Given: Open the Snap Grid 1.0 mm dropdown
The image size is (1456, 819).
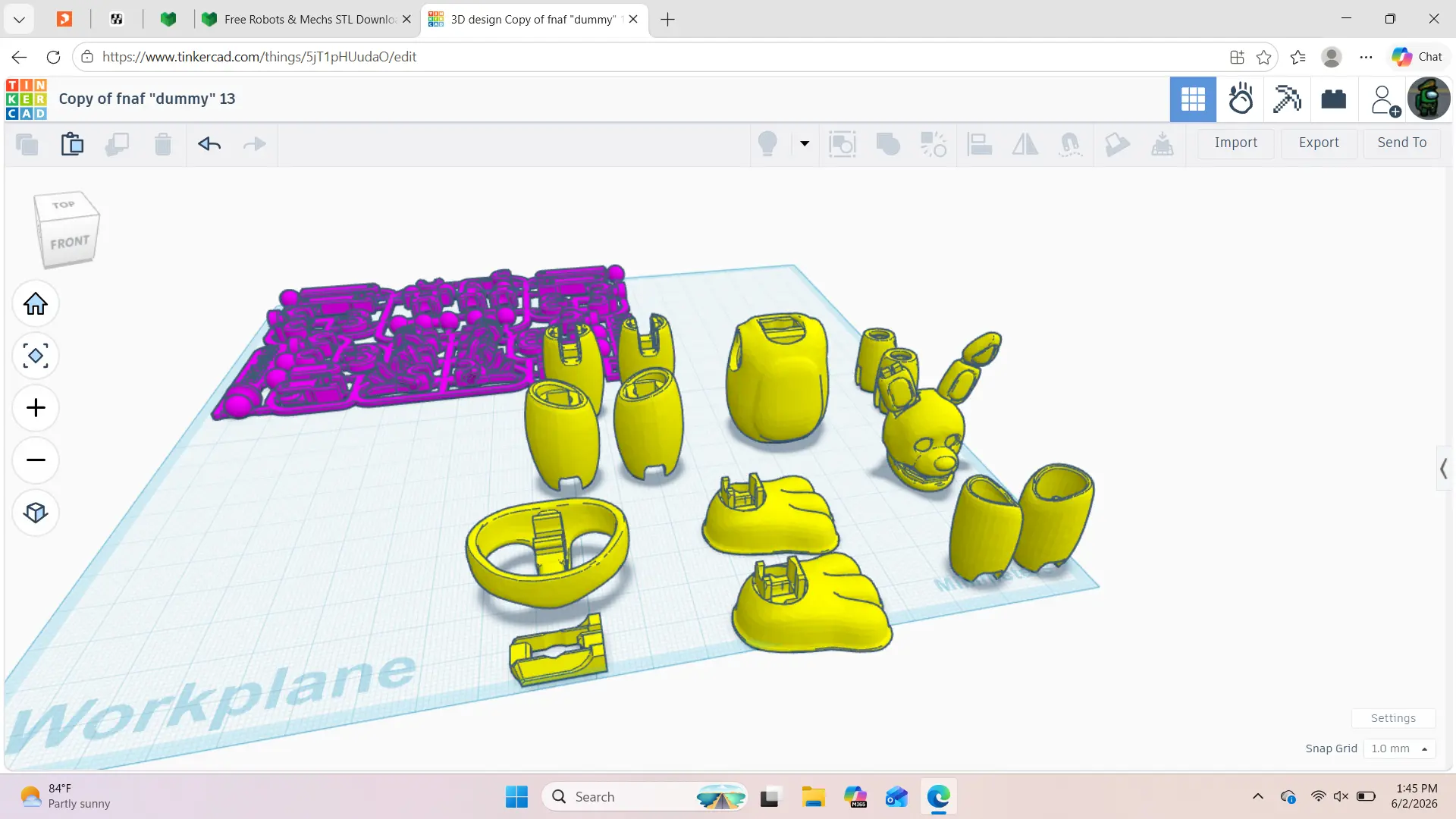Looking at the screenshot, I should click(x=1399, y=748).
